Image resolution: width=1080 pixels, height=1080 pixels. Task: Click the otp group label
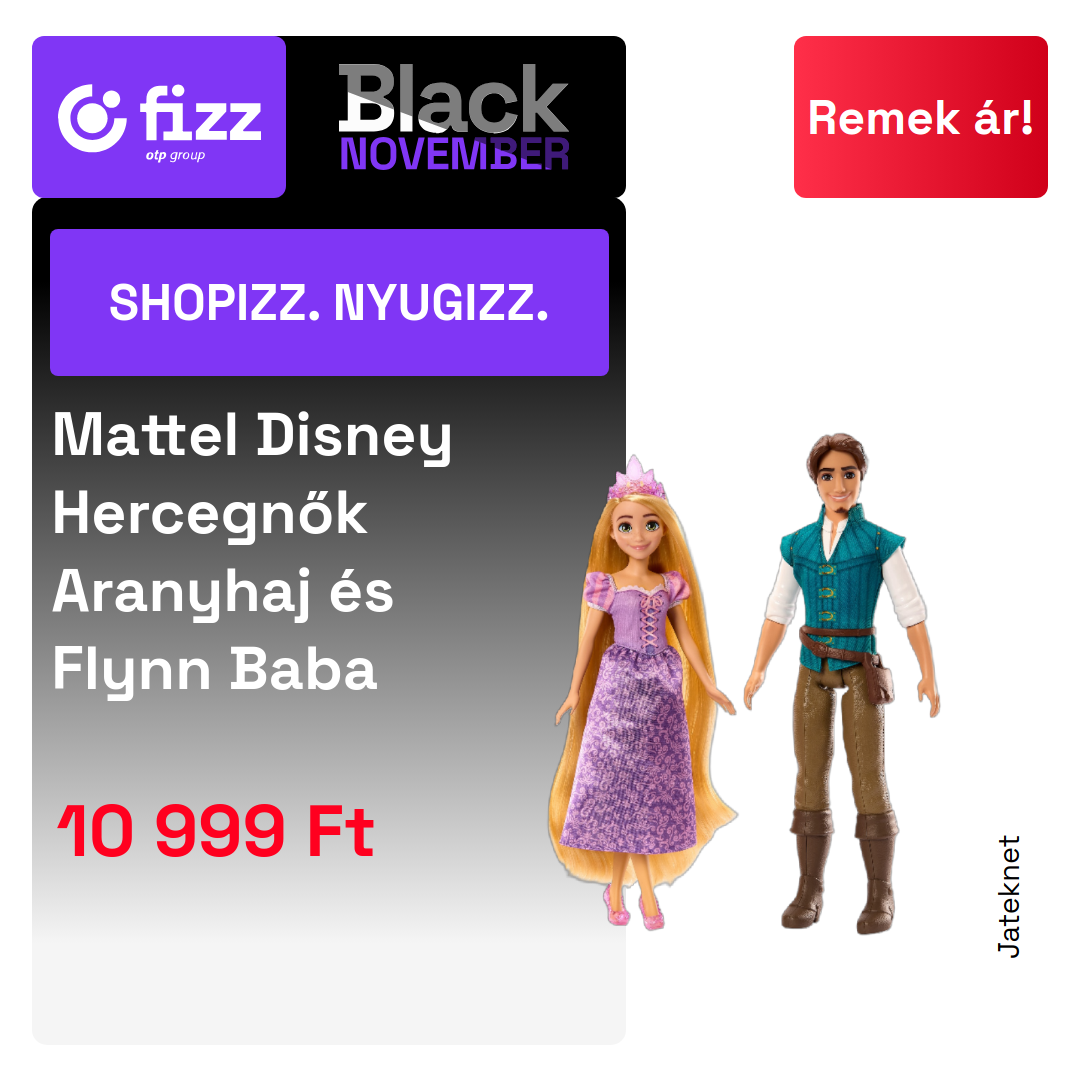click(x=175, y=156)
